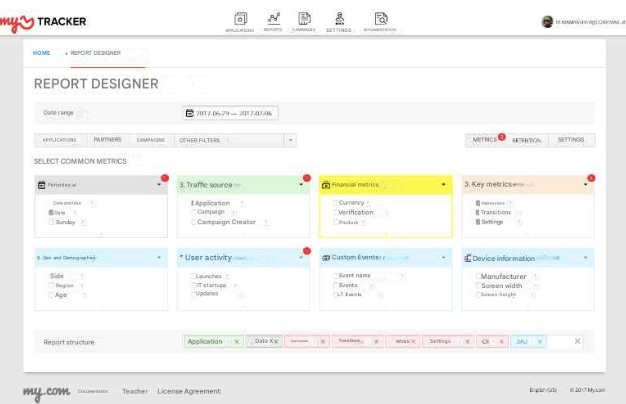Select the Partners filter tab
The image size is (626, 404).
[107, 140]
